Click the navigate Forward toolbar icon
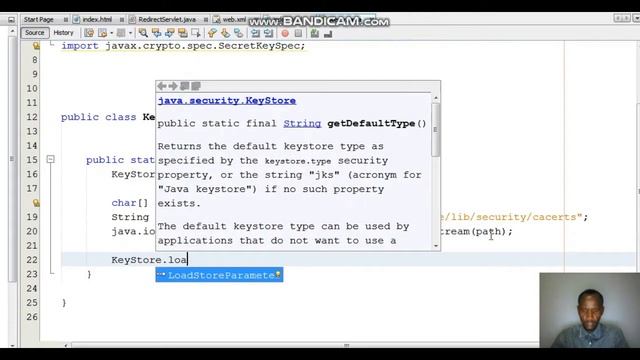Screen dimensions: 640x360 point(121,33)
